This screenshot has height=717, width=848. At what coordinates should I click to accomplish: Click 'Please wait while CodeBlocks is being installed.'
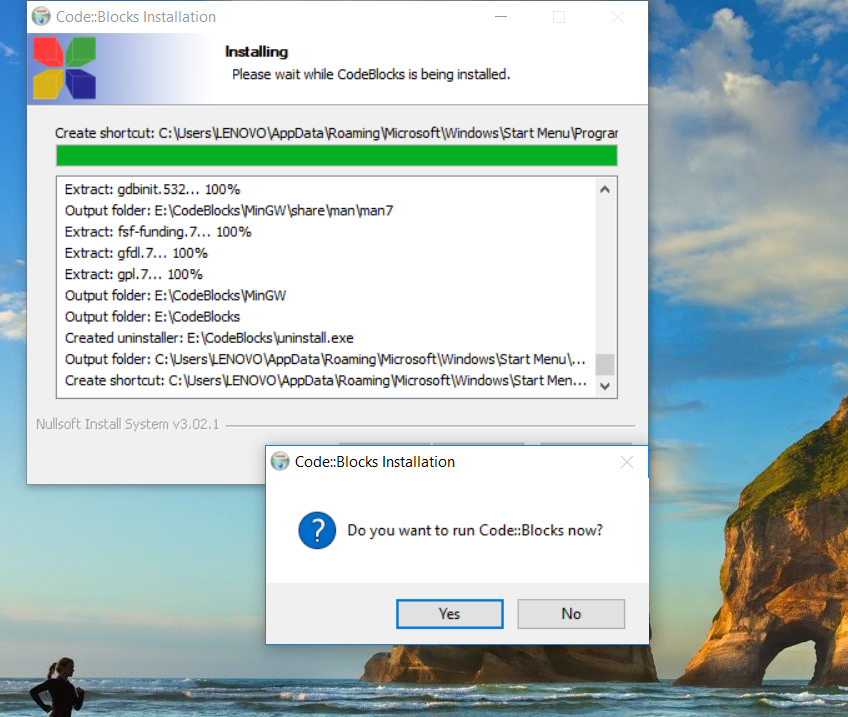coord(371,75)
